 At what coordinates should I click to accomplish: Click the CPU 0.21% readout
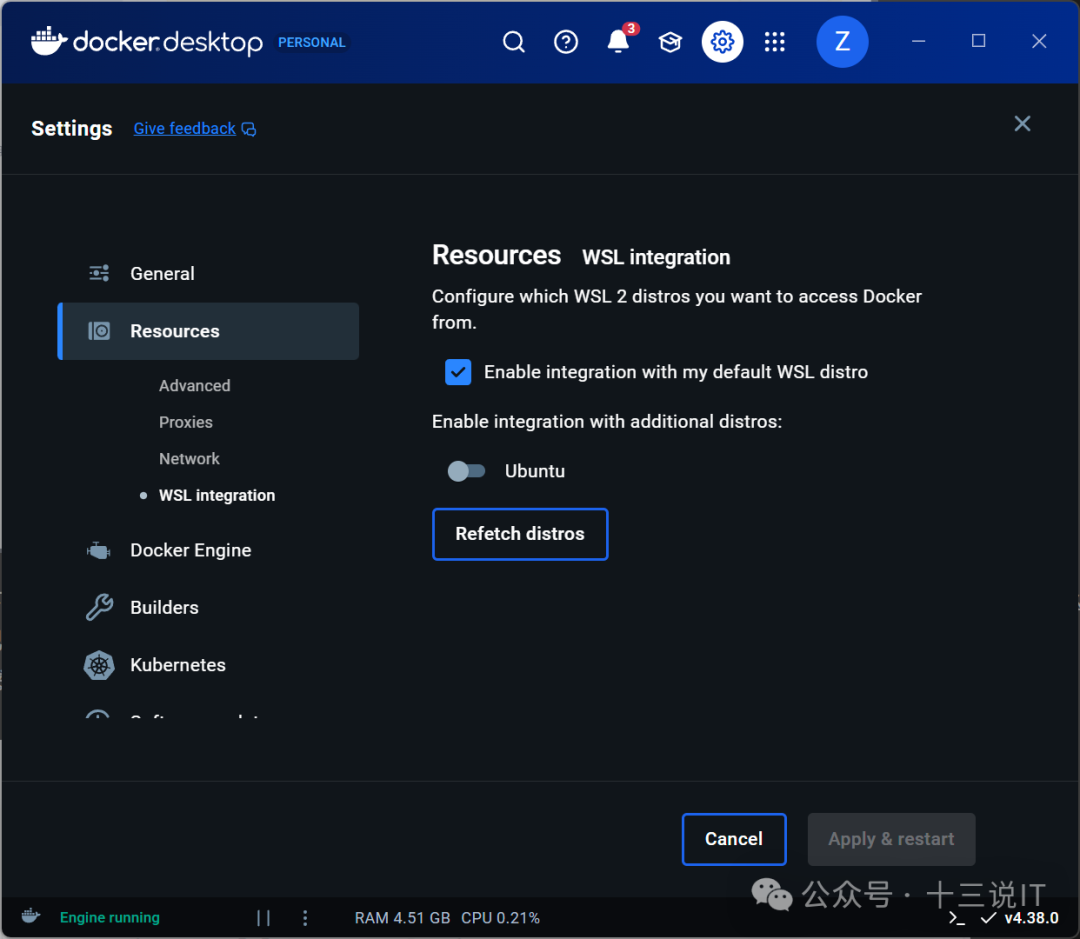pos(501,918)
